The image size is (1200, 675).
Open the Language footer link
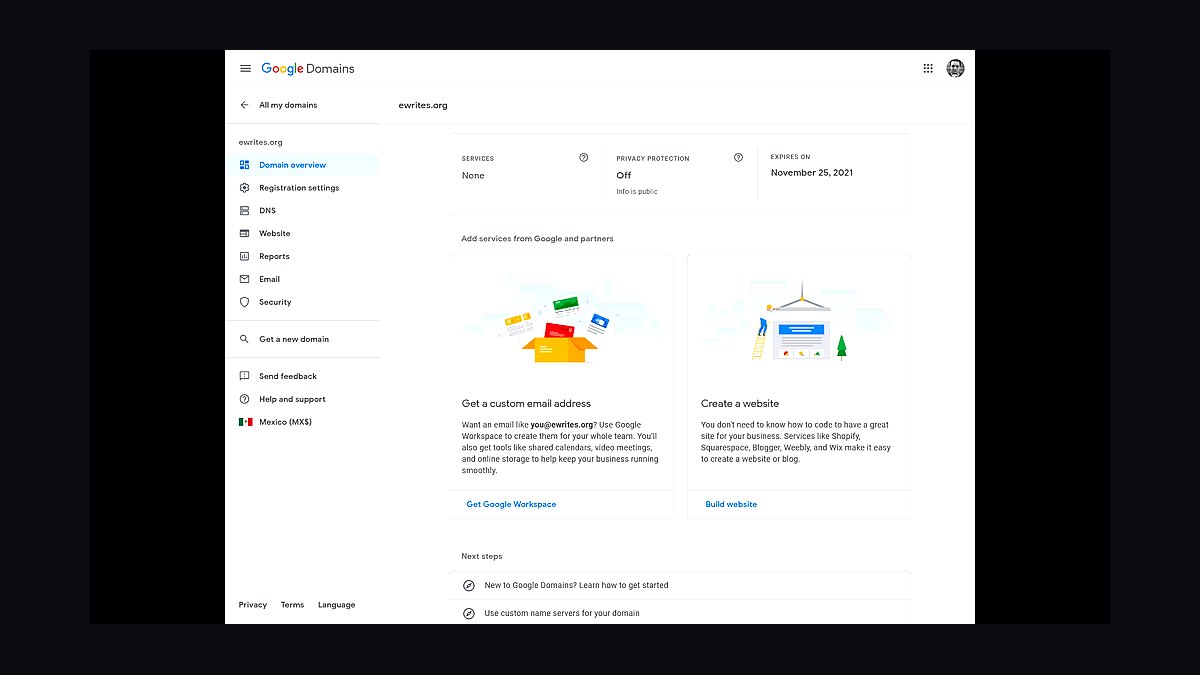pyautogui.click(x=336, y=605)
